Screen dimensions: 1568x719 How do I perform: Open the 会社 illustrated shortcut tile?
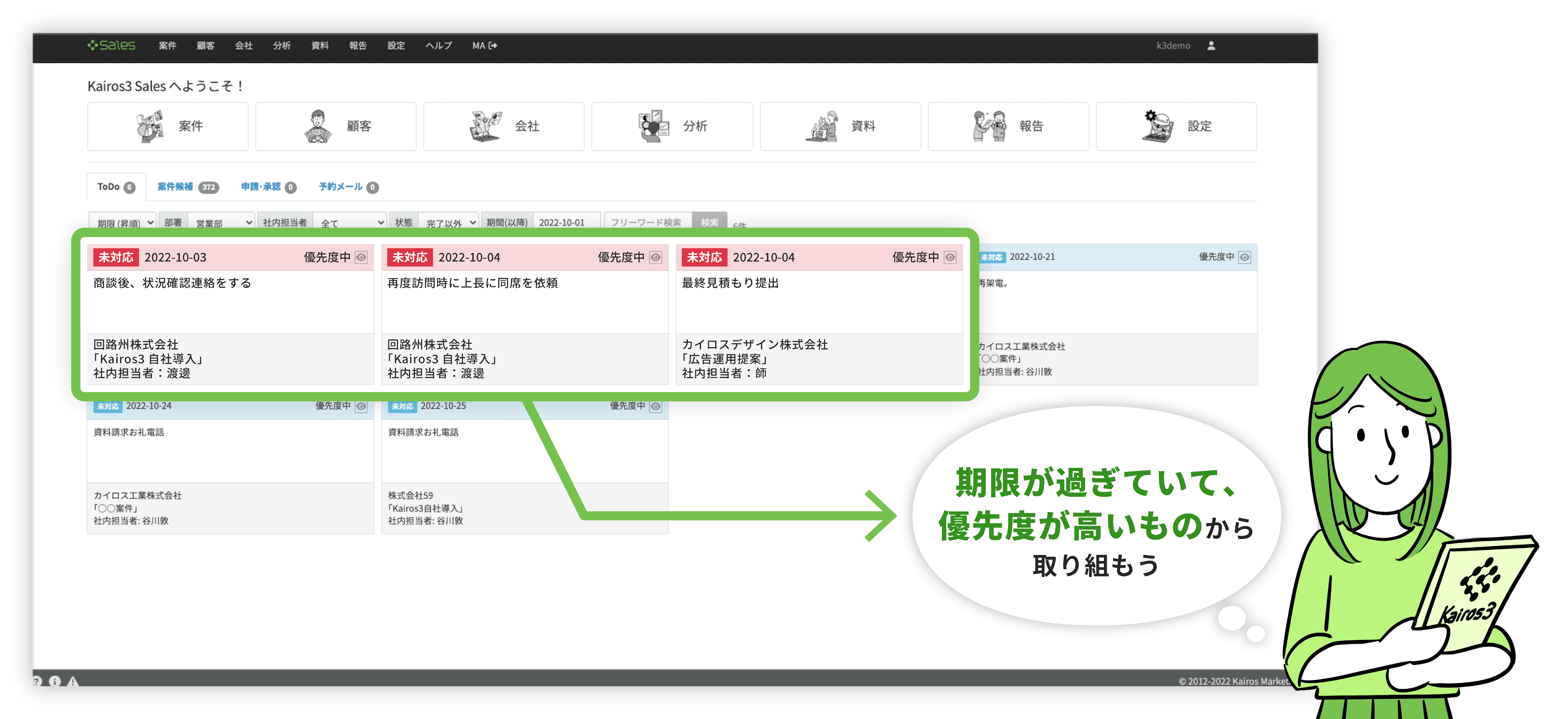[x=504, y=126]
